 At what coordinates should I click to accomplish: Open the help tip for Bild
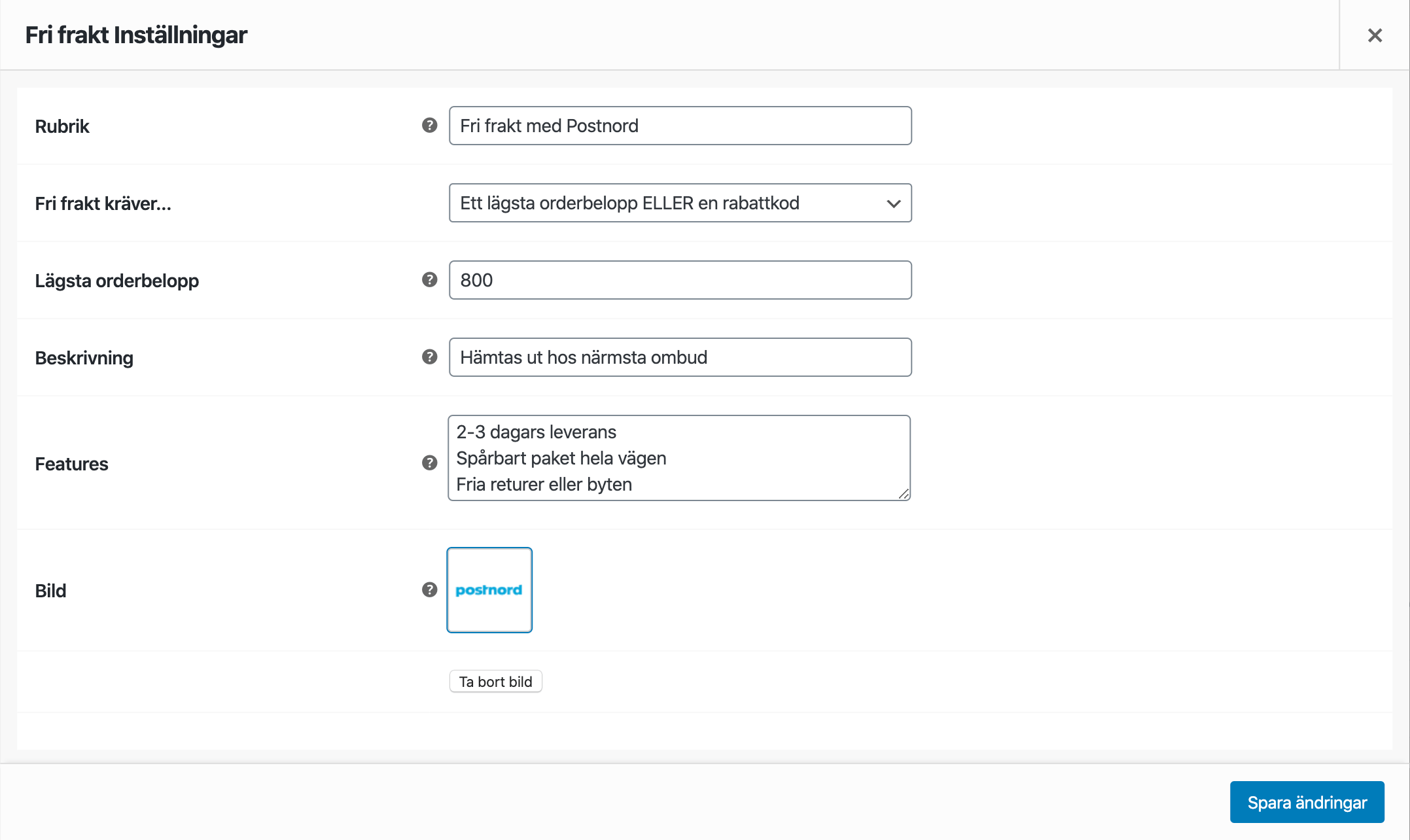429,589
